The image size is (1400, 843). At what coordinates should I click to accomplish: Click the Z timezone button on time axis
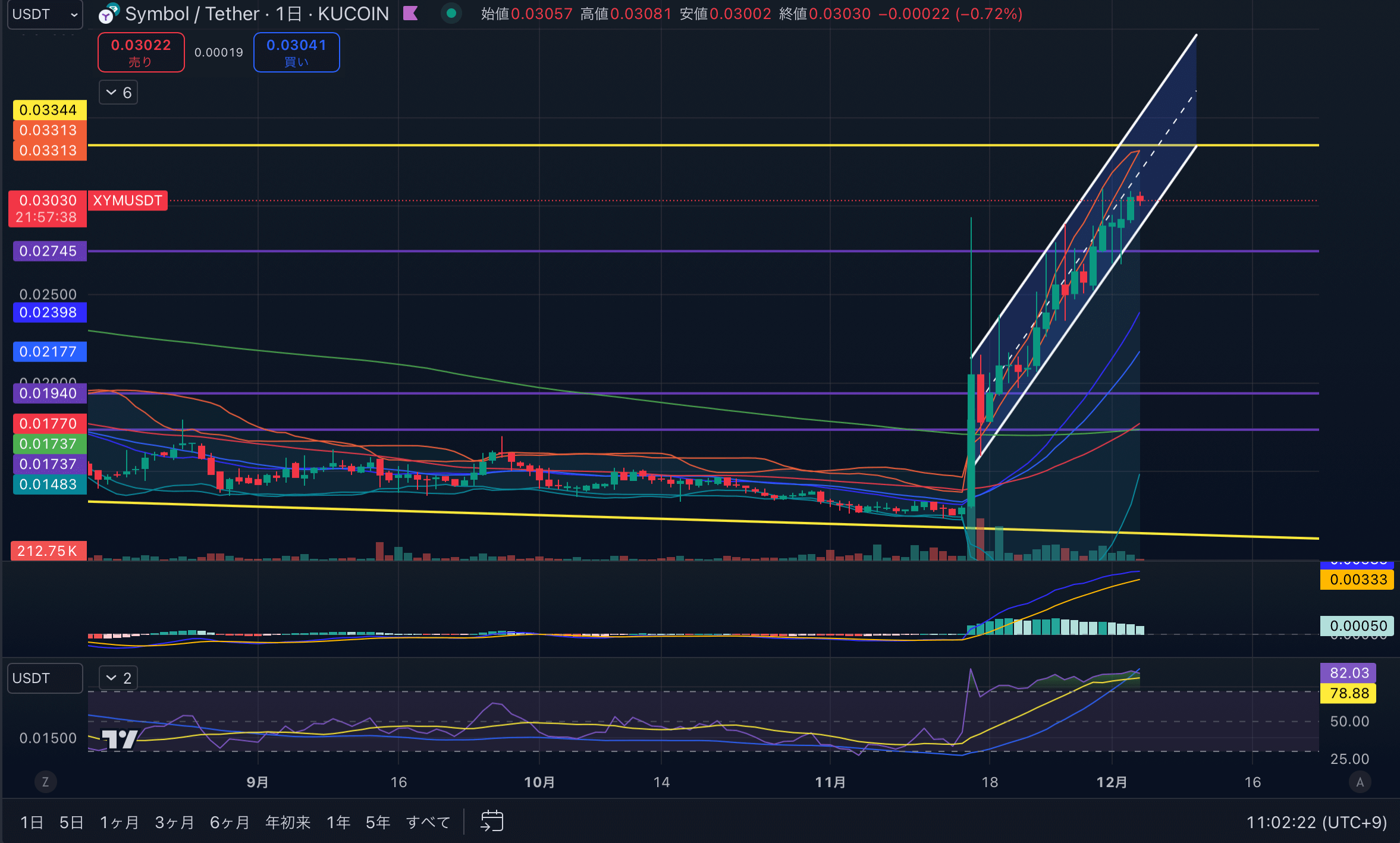click(45, 782)
